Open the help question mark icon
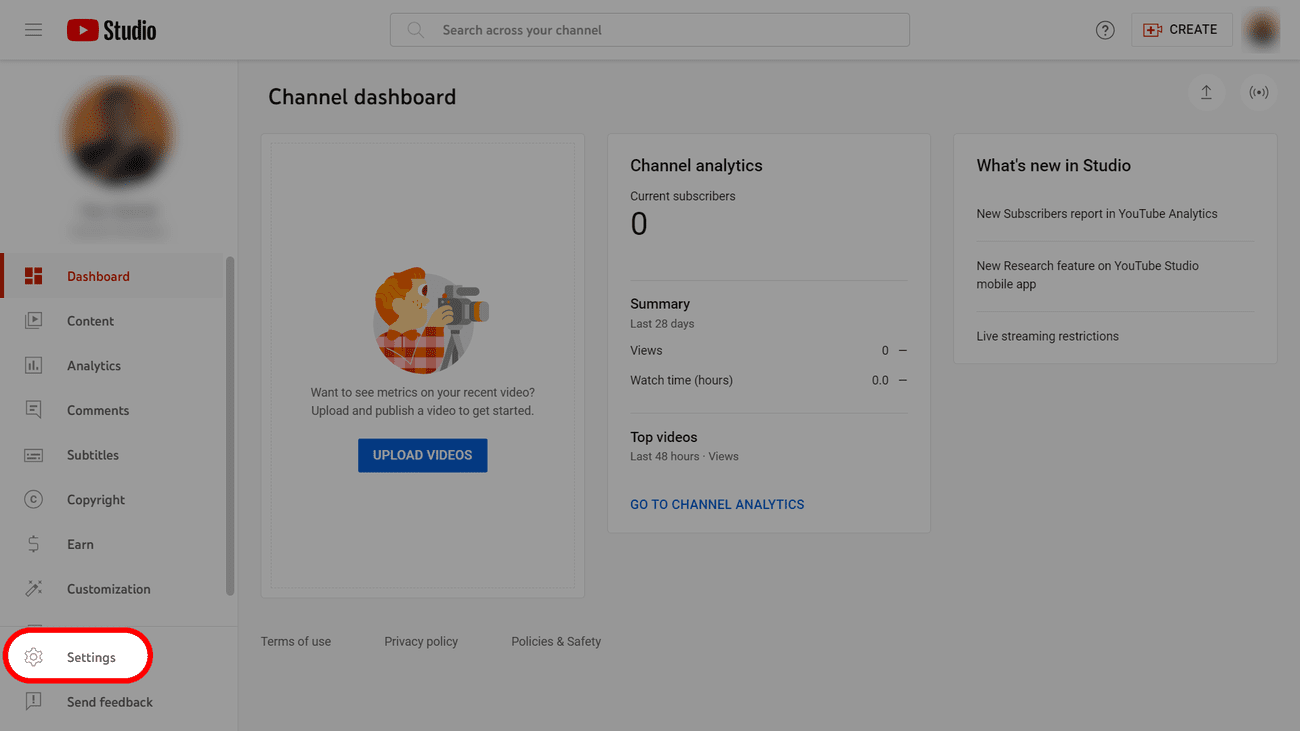The width and height of the screenshot is (1300, 731). point(1105,30)
